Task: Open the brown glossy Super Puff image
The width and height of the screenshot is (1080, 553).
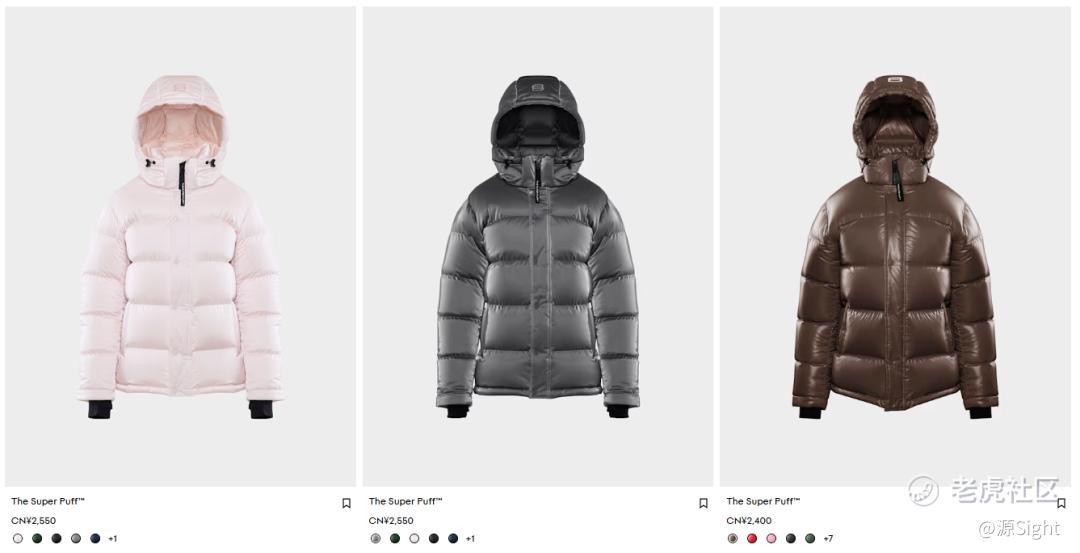Action: click(x=895, y=247)
